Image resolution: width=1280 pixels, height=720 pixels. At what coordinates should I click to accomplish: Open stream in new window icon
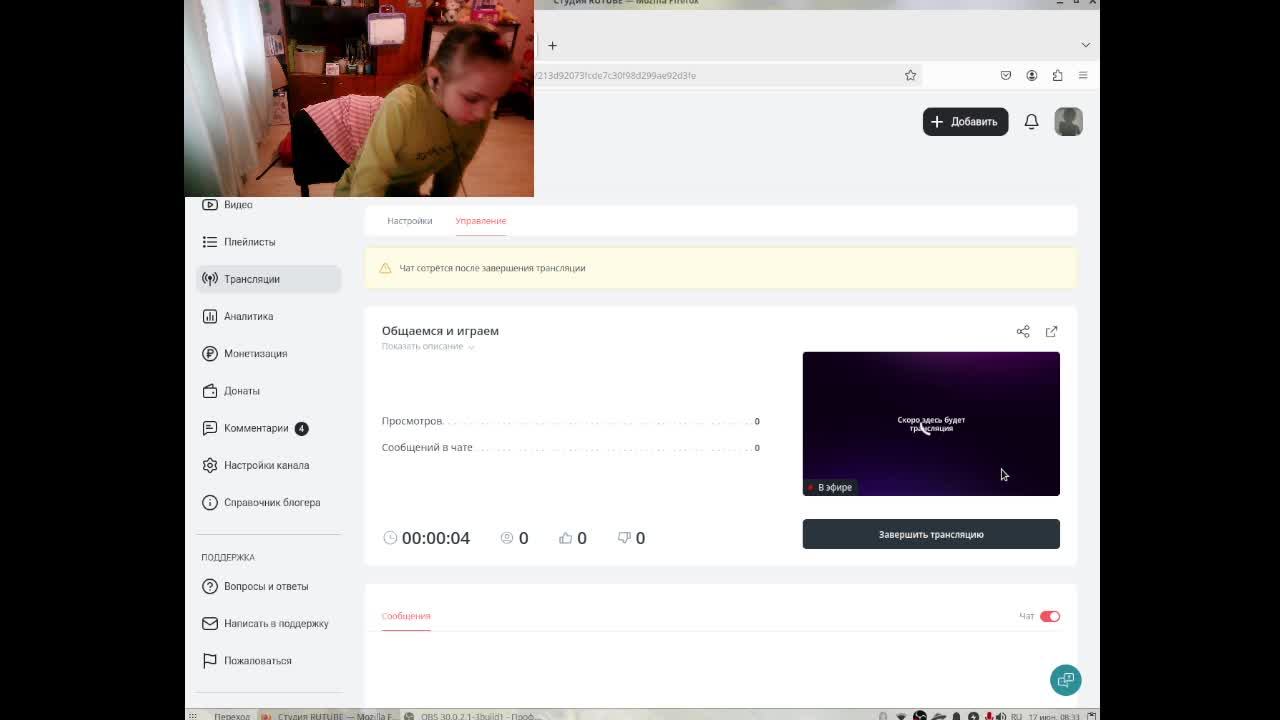point(1051,331)
